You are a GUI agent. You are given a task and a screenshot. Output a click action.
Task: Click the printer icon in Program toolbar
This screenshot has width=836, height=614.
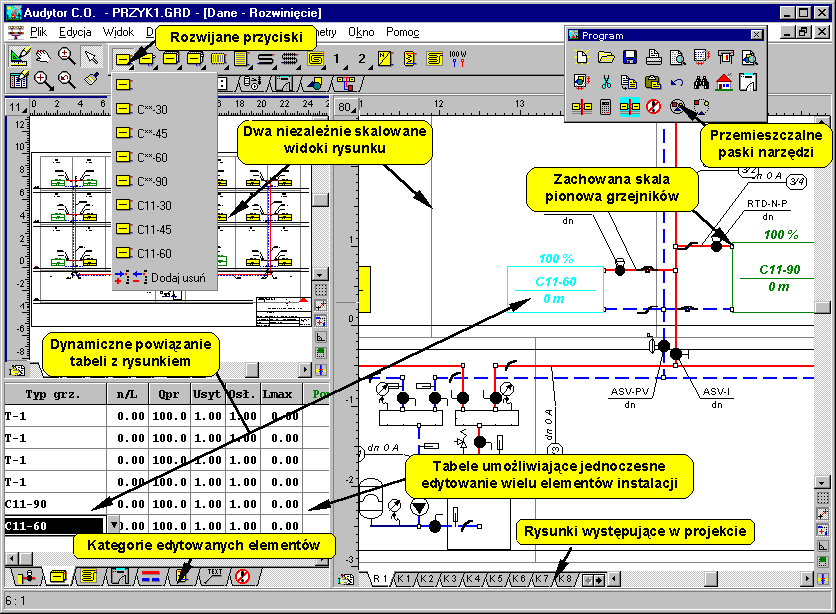coord(653,58)
